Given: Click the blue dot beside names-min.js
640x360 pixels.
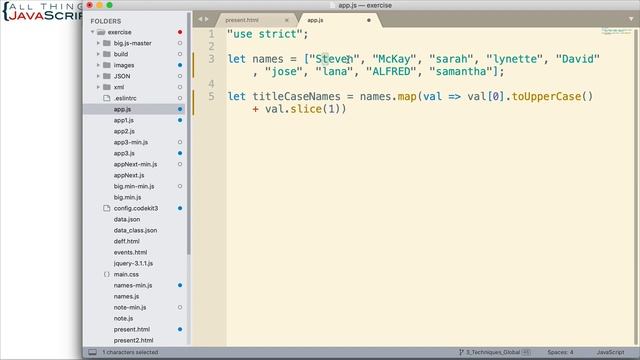Looking at the screenshot, I should click(x=180, y=285).
